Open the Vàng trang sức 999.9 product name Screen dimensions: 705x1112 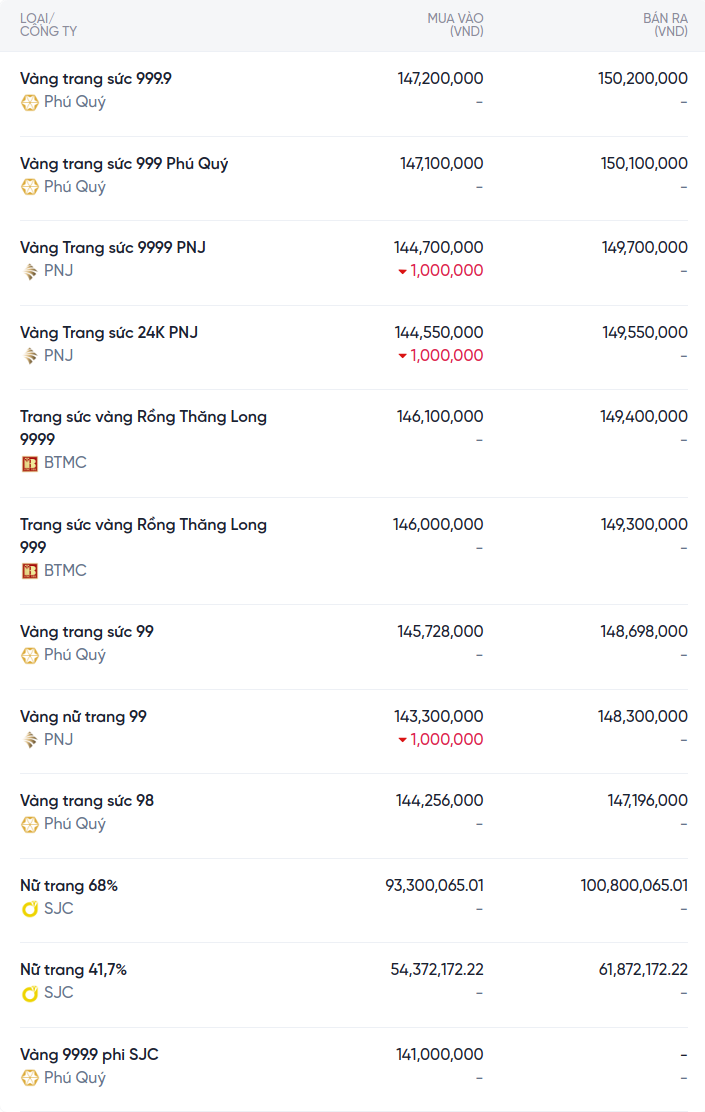coord(96,79)
